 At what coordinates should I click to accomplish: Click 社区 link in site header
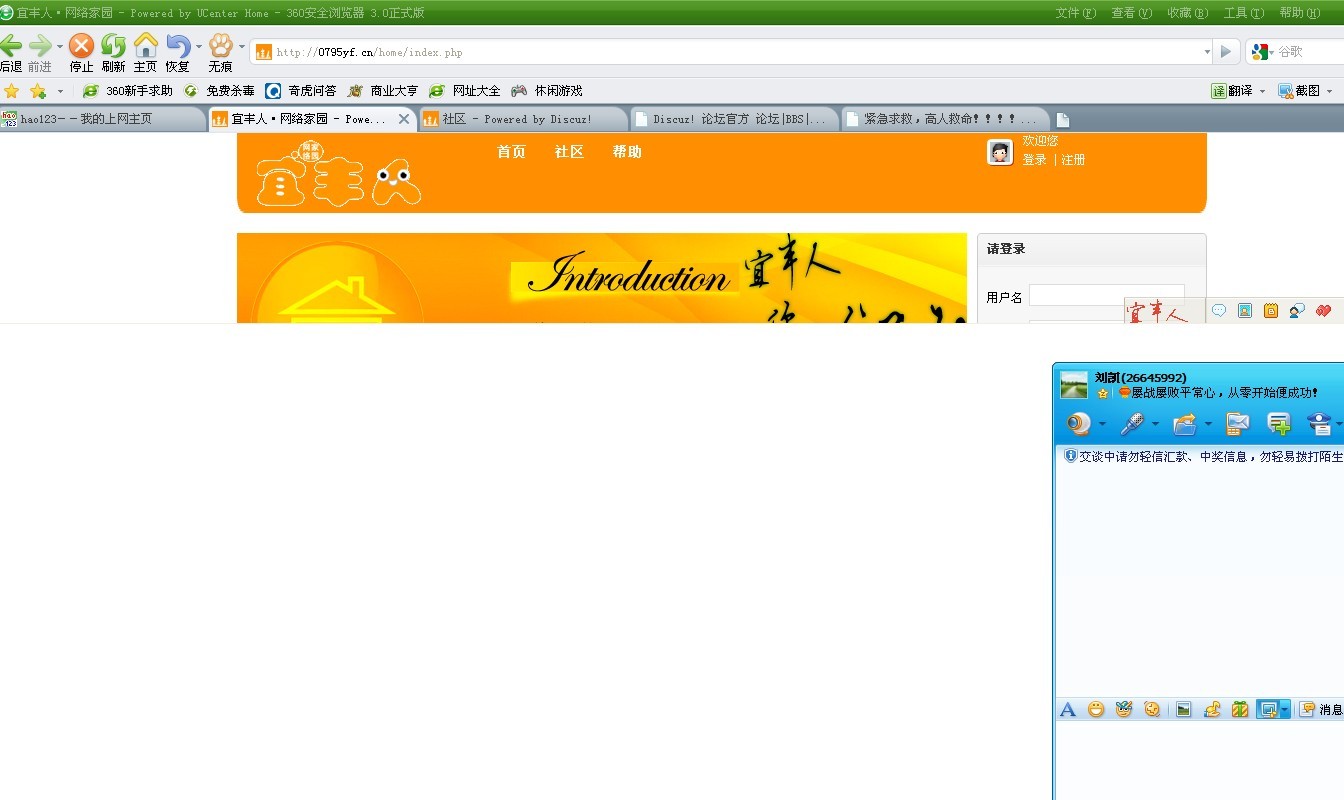pos(569,152)
